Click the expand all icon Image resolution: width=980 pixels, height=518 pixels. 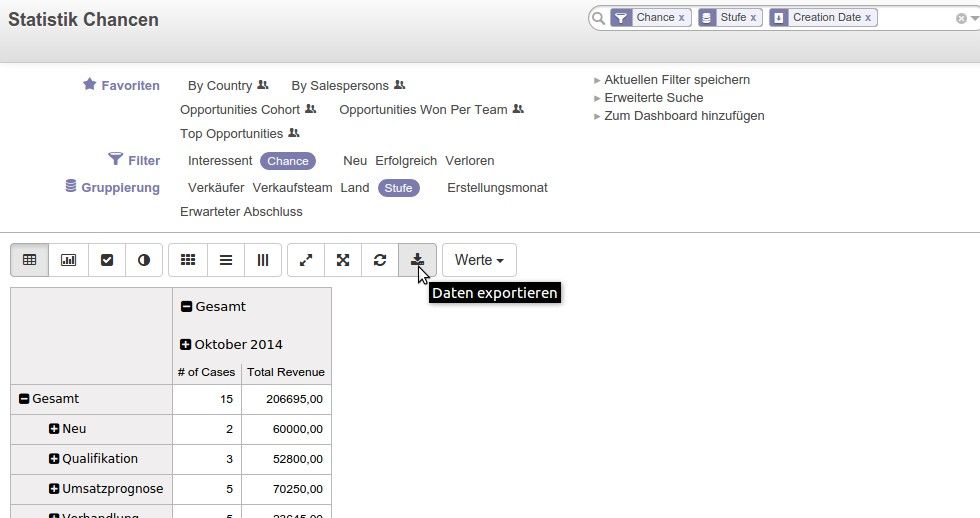343,260
